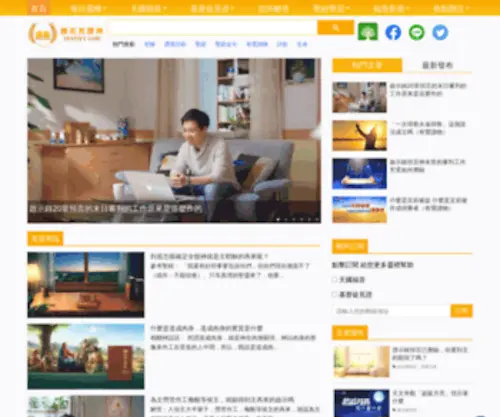The width and height of the screenshot is (500, 417).
Task: Focus the search box beside the logo
Action: click(x=213, y=28)
